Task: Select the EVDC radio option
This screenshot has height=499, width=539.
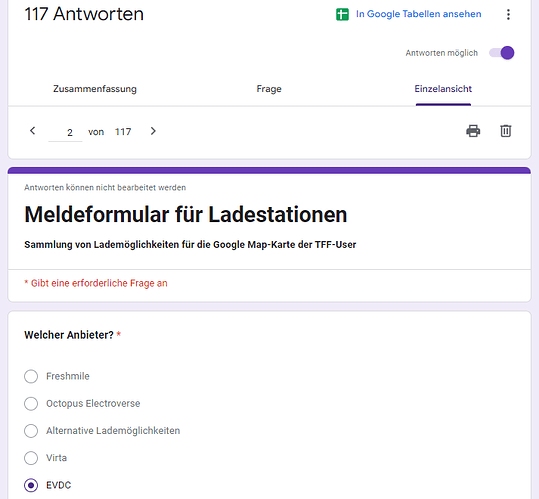Action: 31,485
